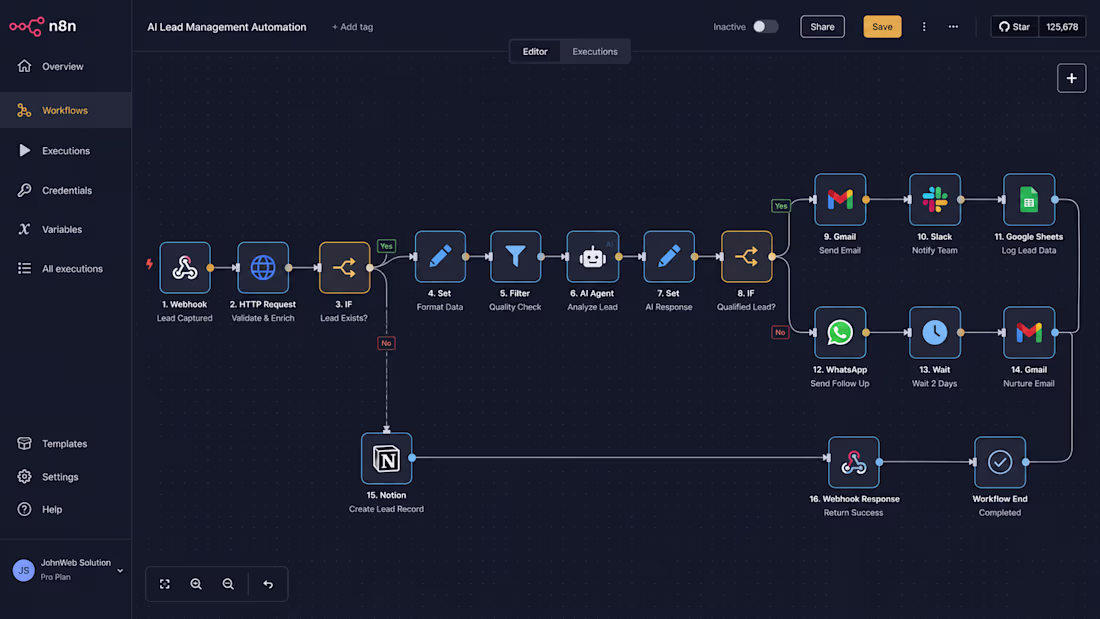Select the HTTP Request globe node

(x=263, y=267)
